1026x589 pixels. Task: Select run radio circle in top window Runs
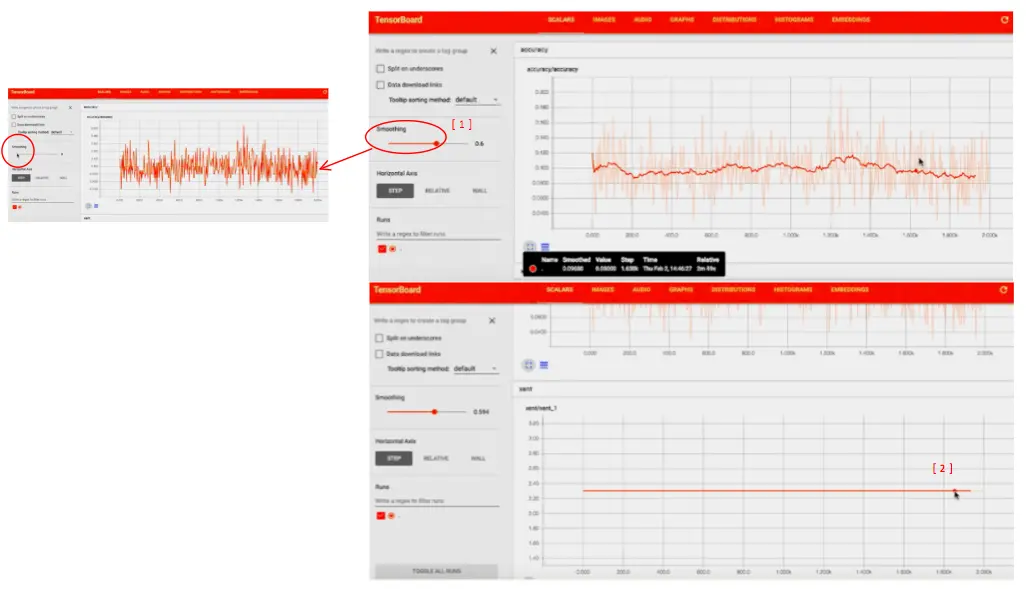coord(393,249)
